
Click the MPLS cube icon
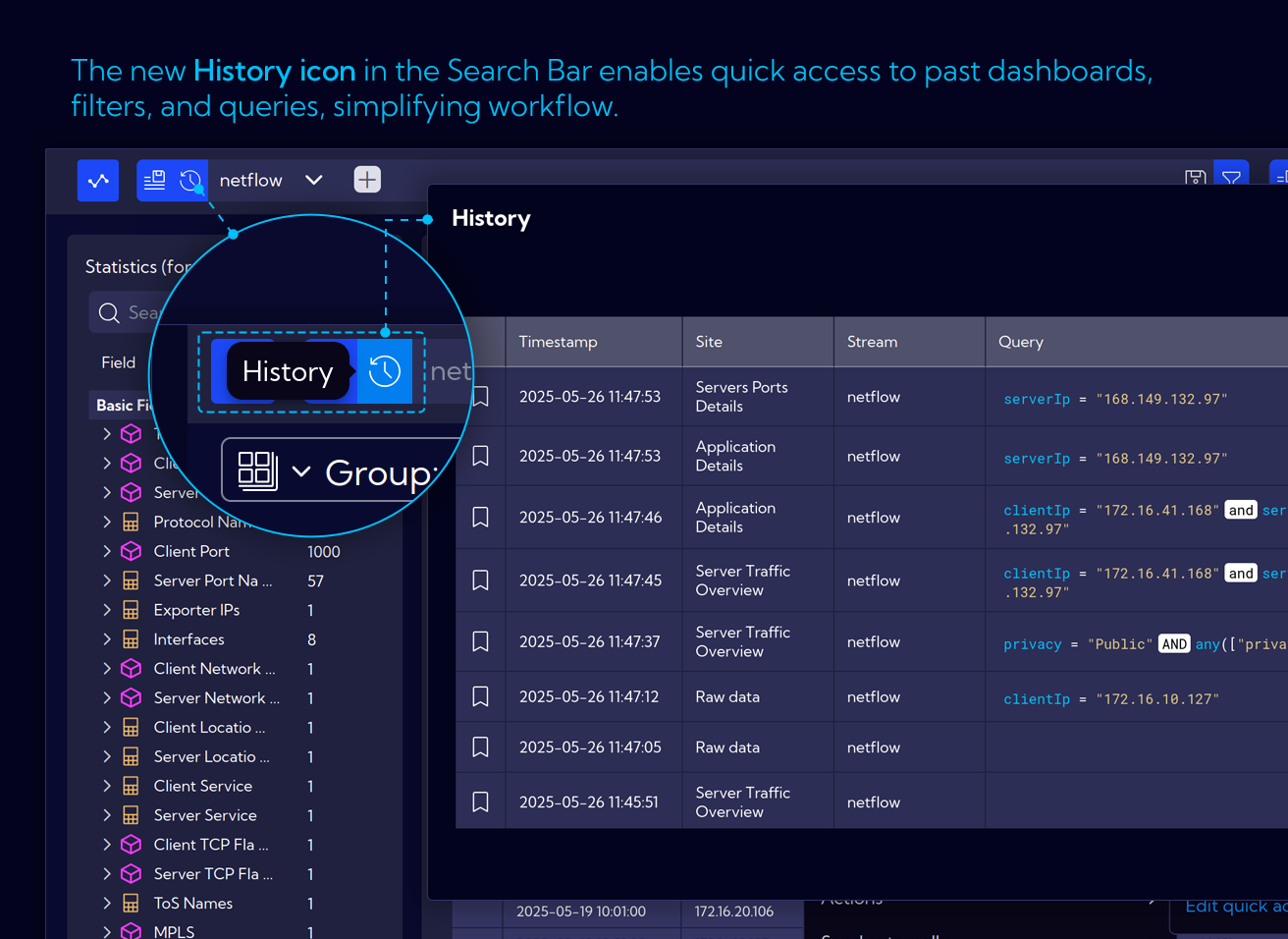point(131,930)
